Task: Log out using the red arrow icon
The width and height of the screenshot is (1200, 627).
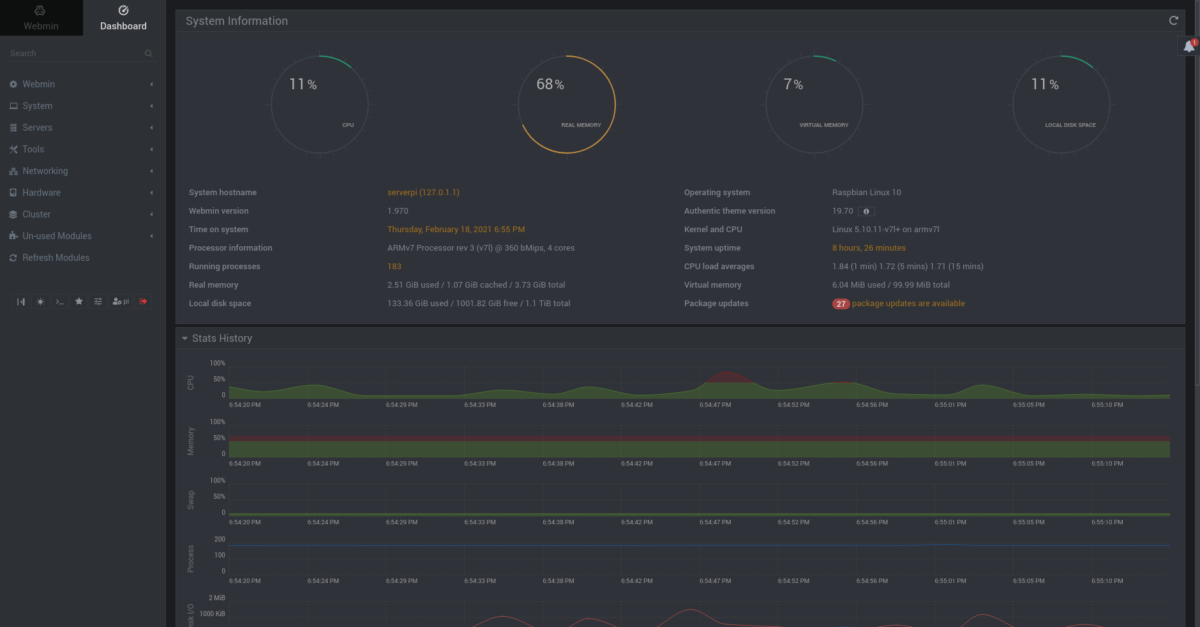Action: tap(144, 301)
